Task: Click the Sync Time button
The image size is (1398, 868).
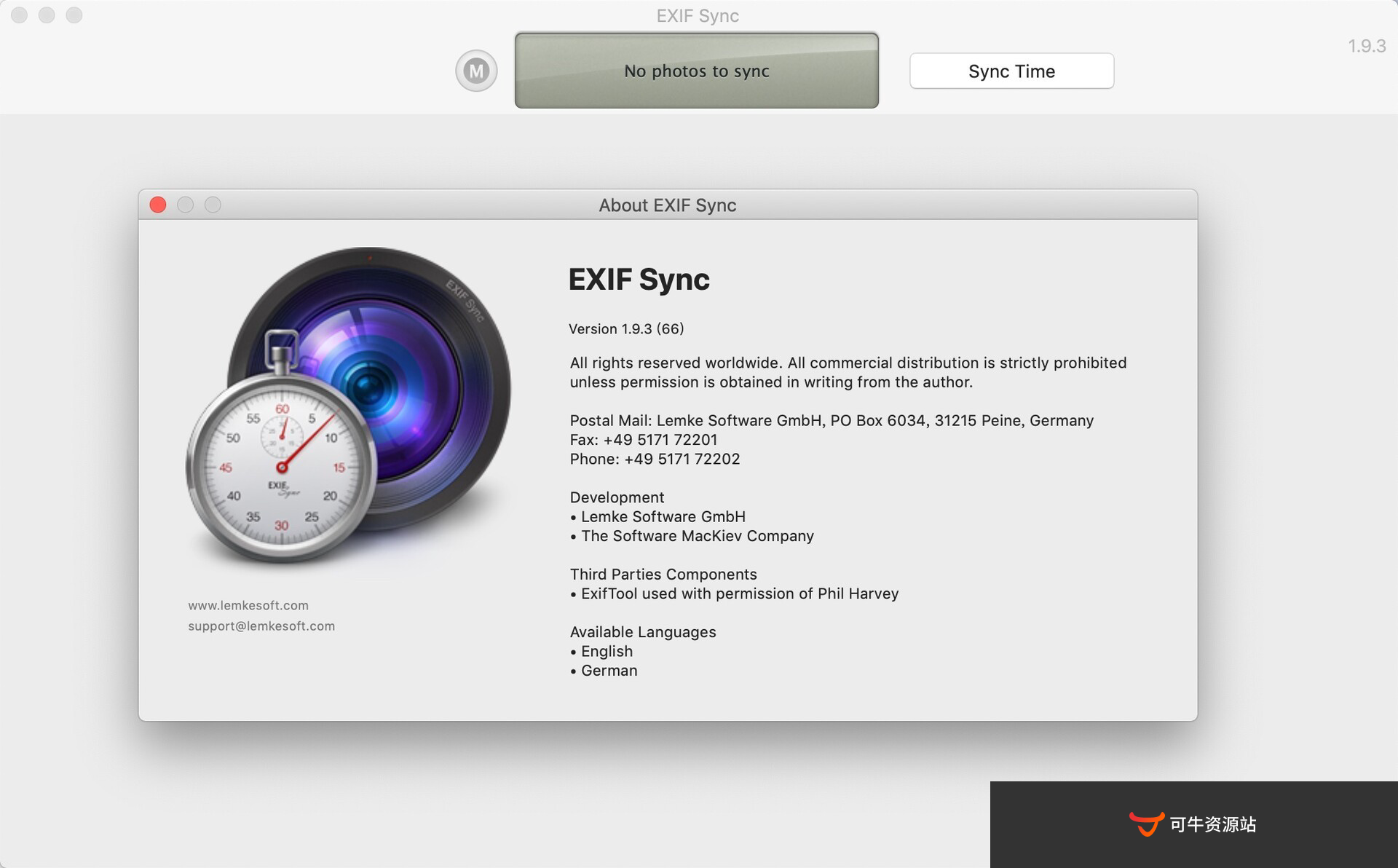Action: (1011, 71)
